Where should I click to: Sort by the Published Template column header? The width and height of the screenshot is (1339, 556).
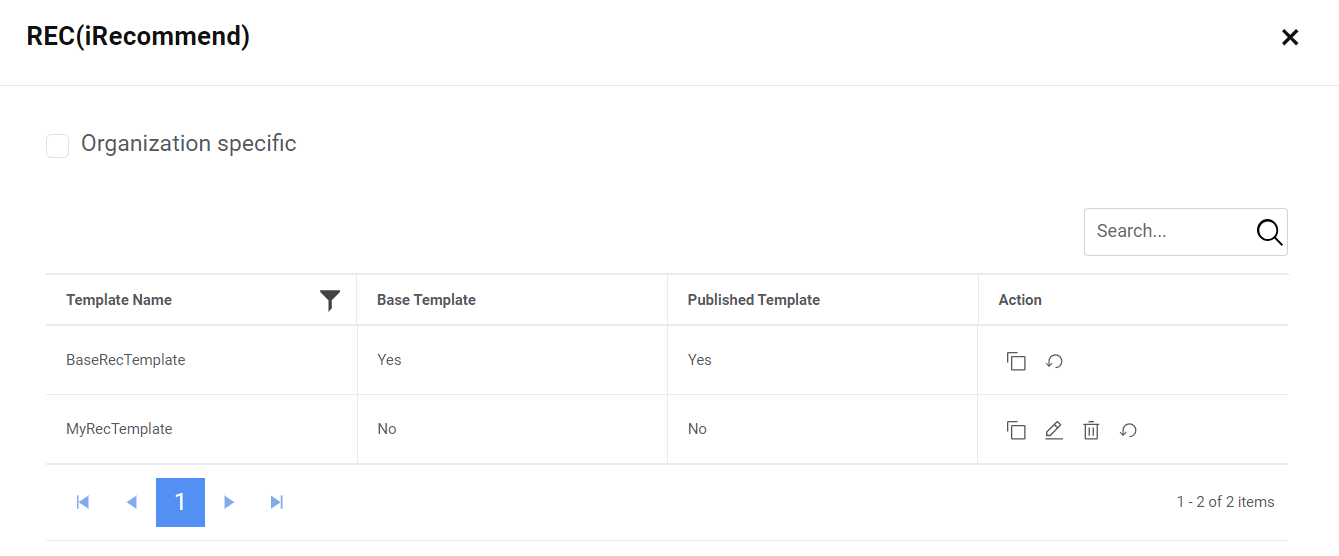click(x=753, y=300)
